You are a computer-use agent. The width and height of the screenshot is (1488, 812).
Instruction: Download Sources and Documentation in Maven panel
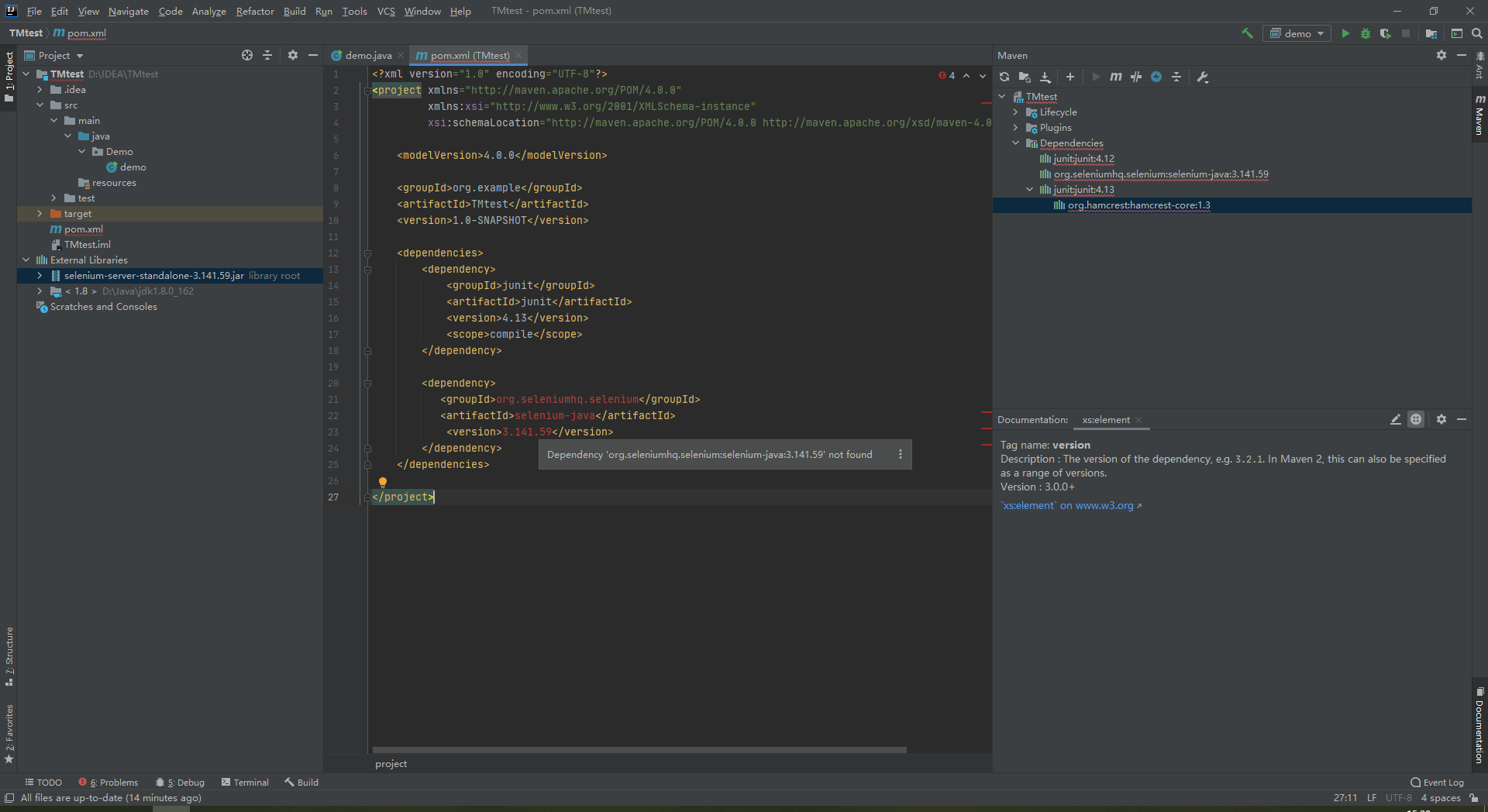pos(1045,77)
